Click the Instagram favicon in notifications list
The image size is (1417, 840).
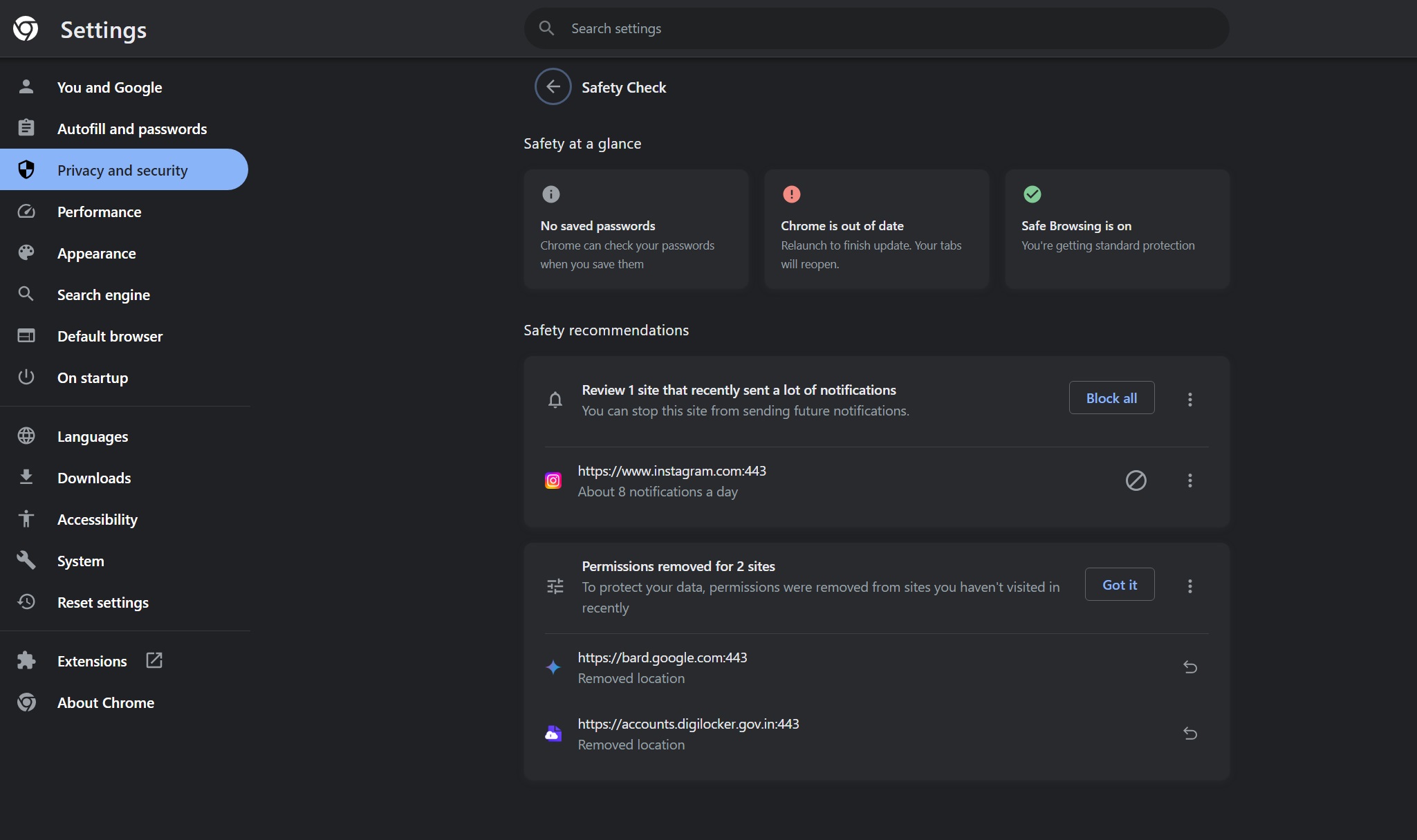pyautogui.click(x=553, y=480)
